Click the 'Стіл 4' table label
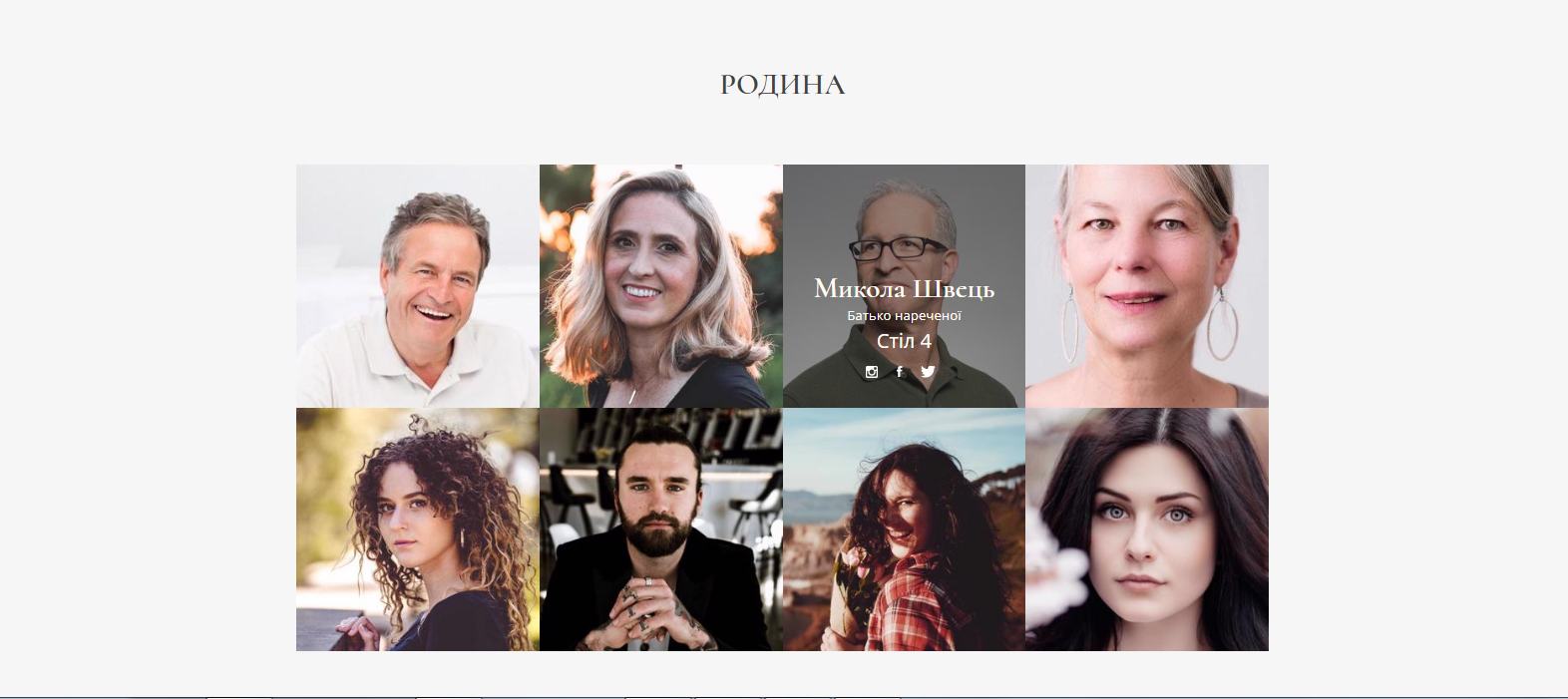The height and width of the screenshot is (699, 1568). (904, 341)
